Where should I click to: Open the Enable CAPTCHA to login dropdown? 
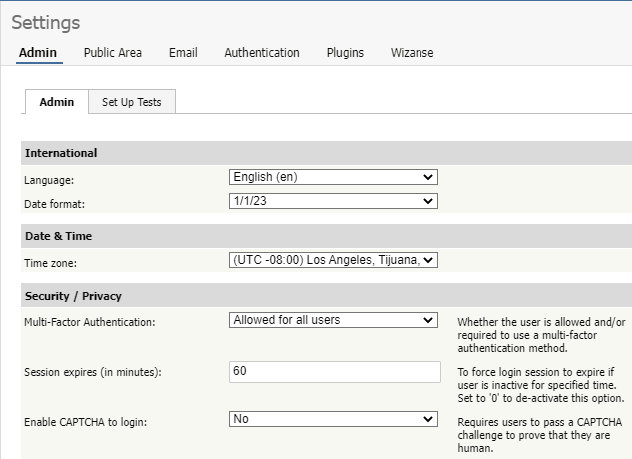(333, 419)
